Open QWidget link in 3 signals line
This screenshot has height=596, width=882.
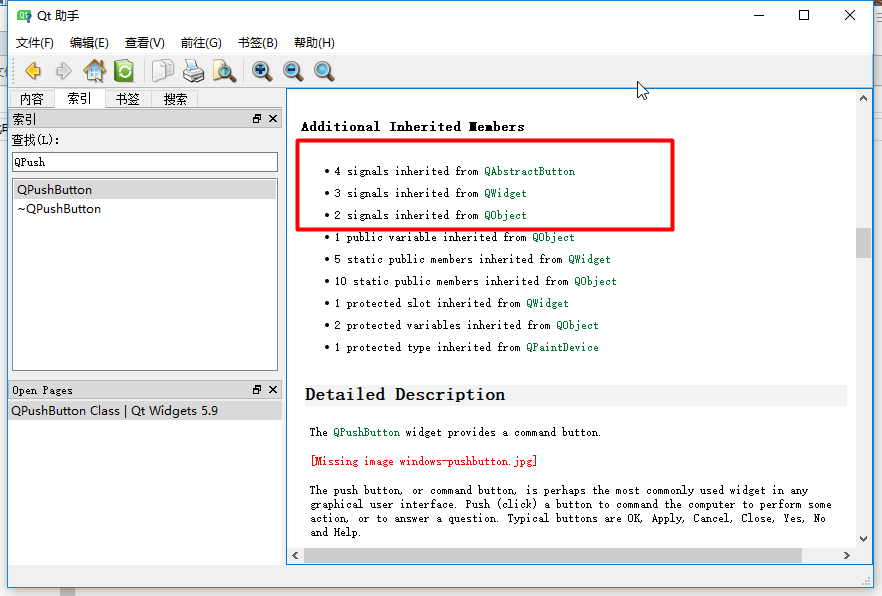tap(505, 193)
